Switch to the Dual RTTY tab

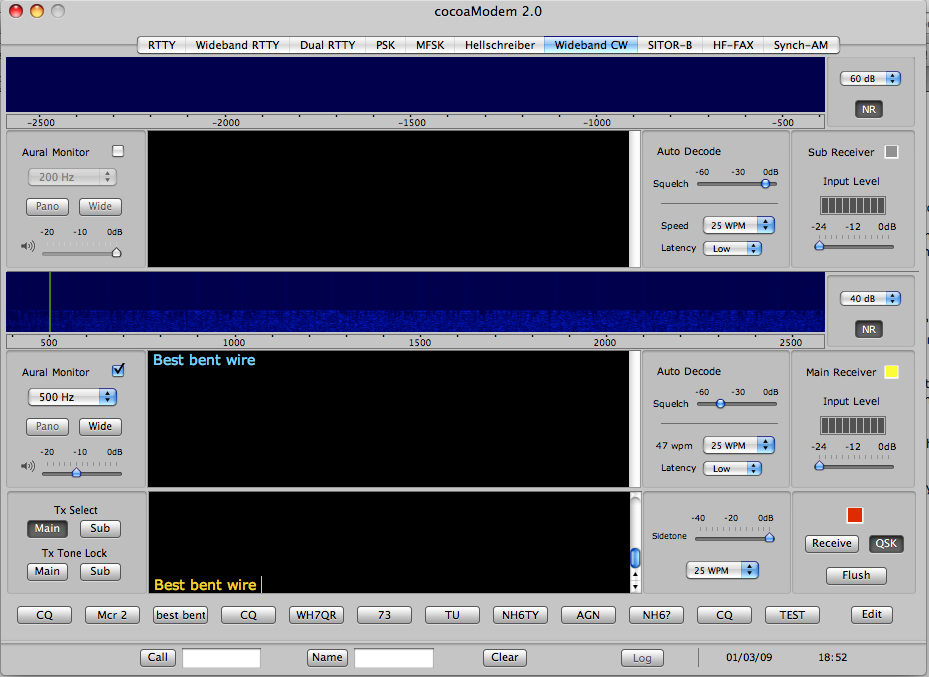pyautogui.click(x=328, y=45)
